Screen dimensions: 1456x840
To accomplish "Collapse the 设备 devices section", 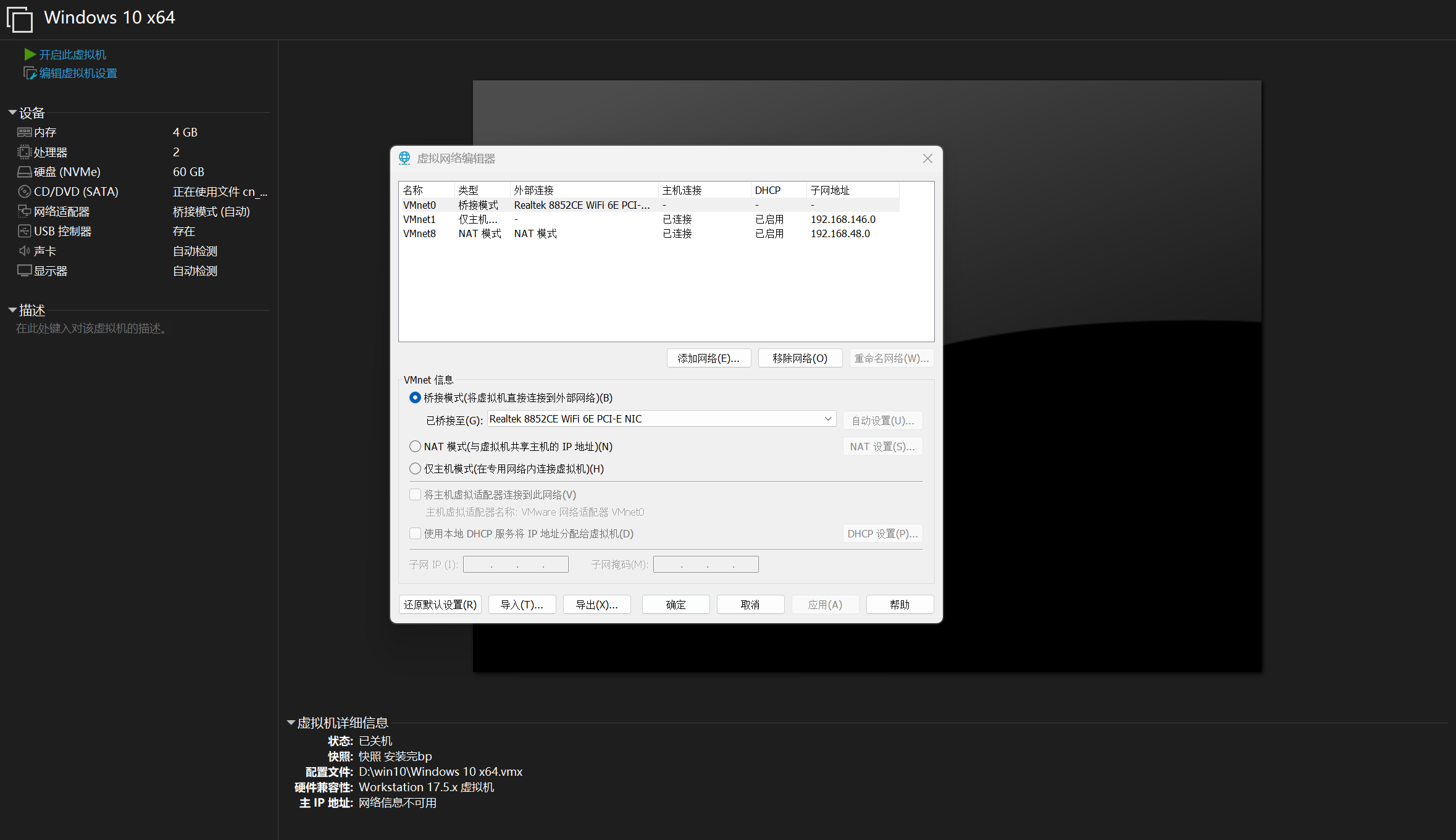I will click(12, 112).
